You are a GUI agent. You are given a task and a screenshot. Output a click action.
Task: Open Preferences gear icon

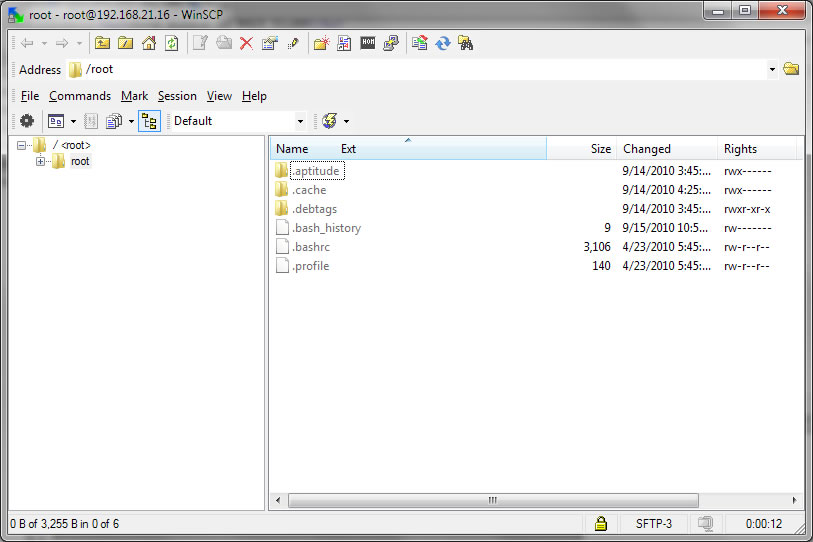pyautogui.click(x=27, y=121)
